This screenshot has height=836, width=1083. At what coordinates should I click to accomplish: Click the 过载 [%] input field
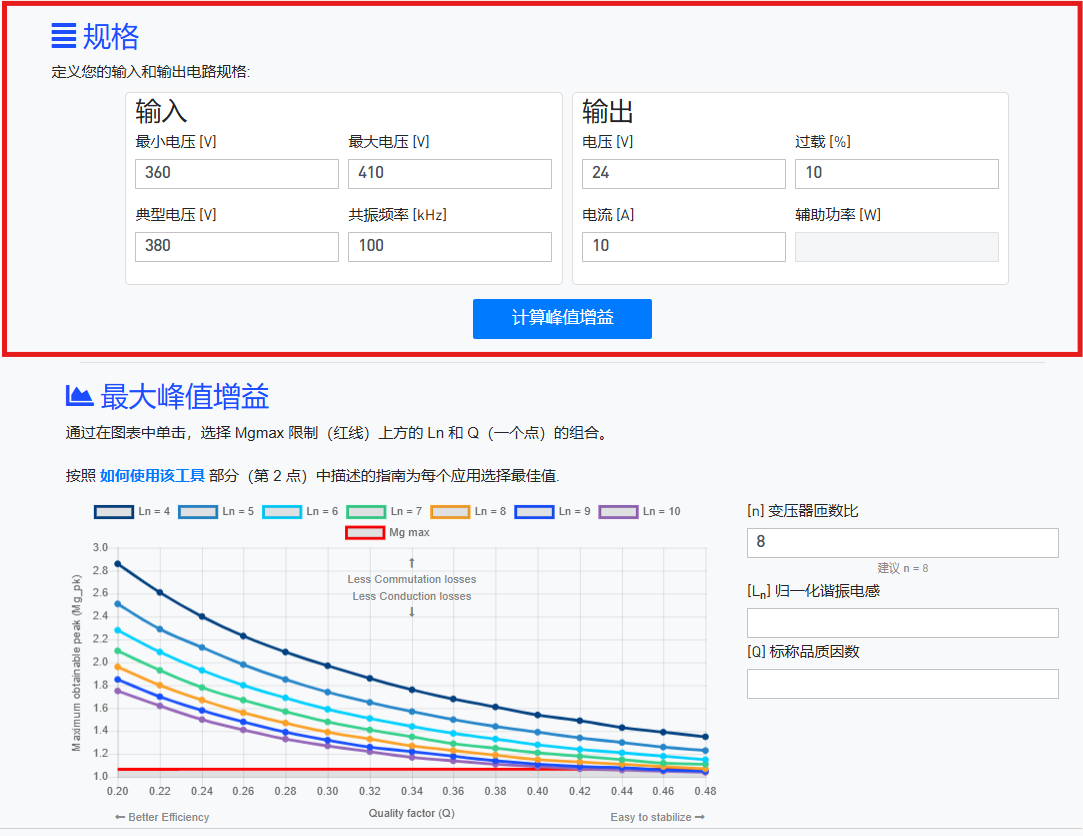(897, 173)
